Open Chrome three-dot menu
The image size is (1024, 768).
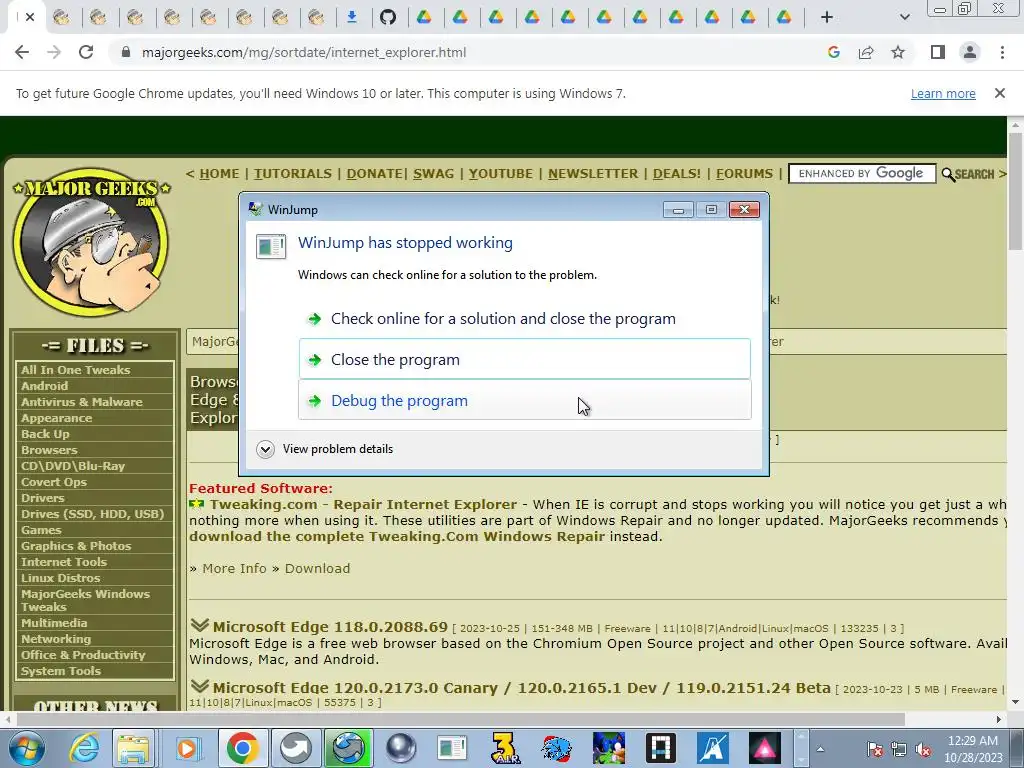point(1002,52)
